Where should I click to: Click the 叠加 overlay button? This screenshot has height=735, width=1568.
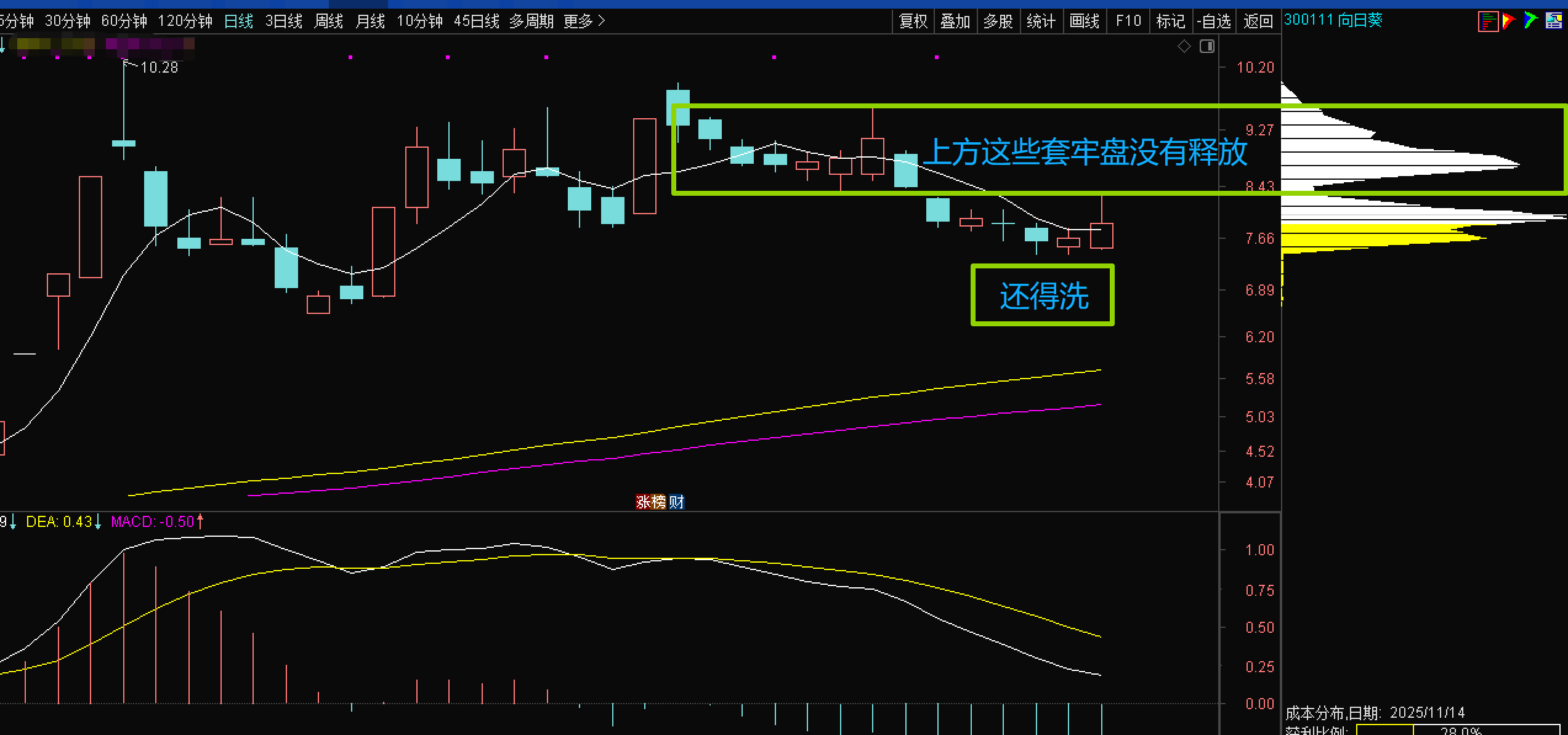pyautogui.click(x=955, y=22)
